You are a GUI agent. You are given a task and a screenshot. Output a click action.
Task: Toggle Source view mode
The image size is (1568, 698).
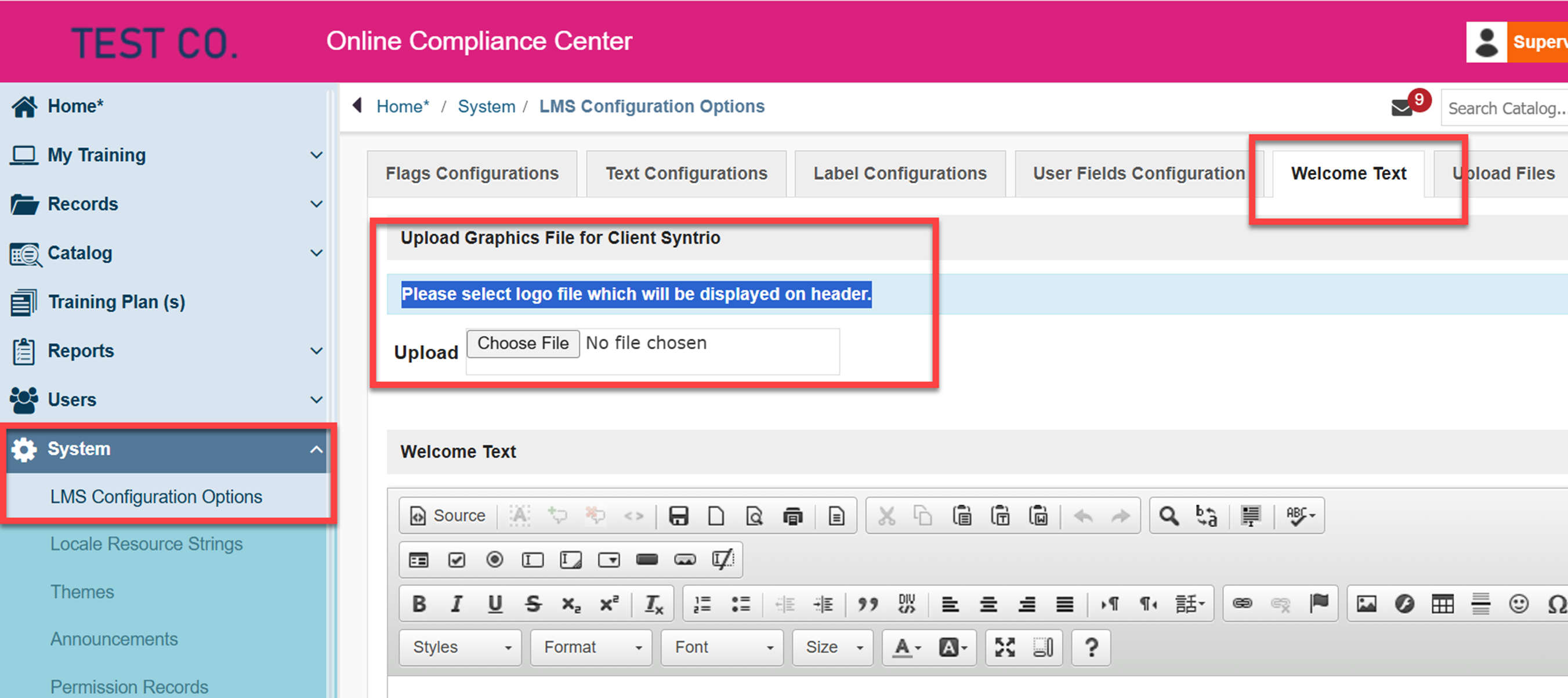[448, 516]
